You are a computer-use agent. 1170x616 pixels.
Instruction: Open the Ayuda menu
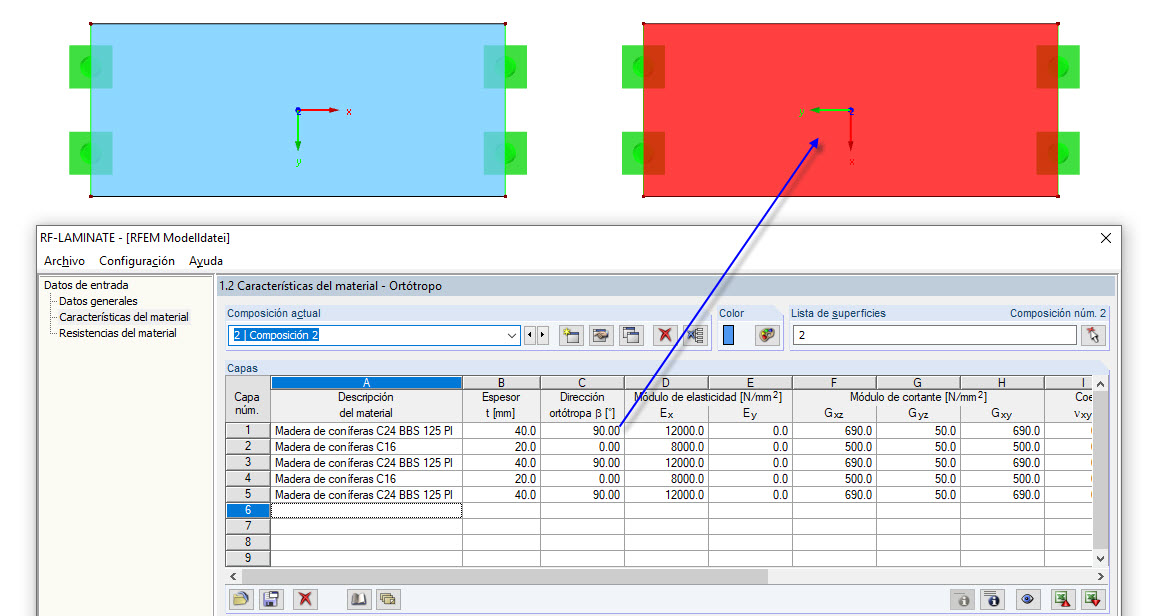point(206,261)
